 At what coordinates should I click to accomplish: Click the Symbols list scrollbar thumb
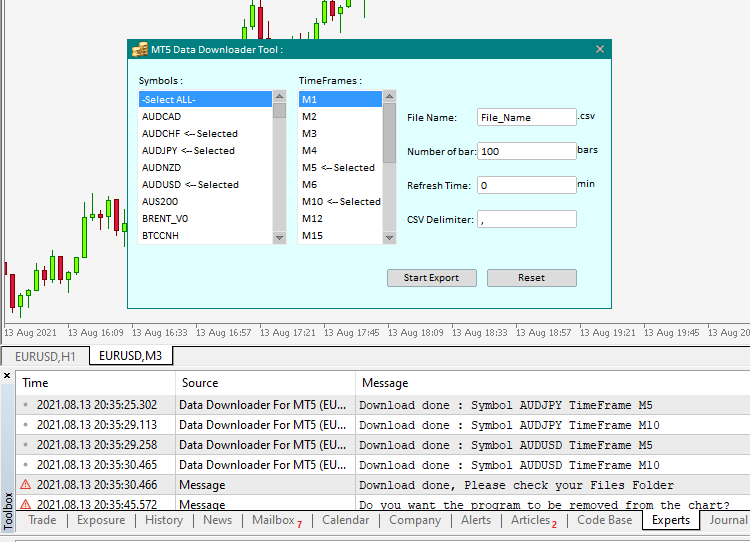(279, 111)
